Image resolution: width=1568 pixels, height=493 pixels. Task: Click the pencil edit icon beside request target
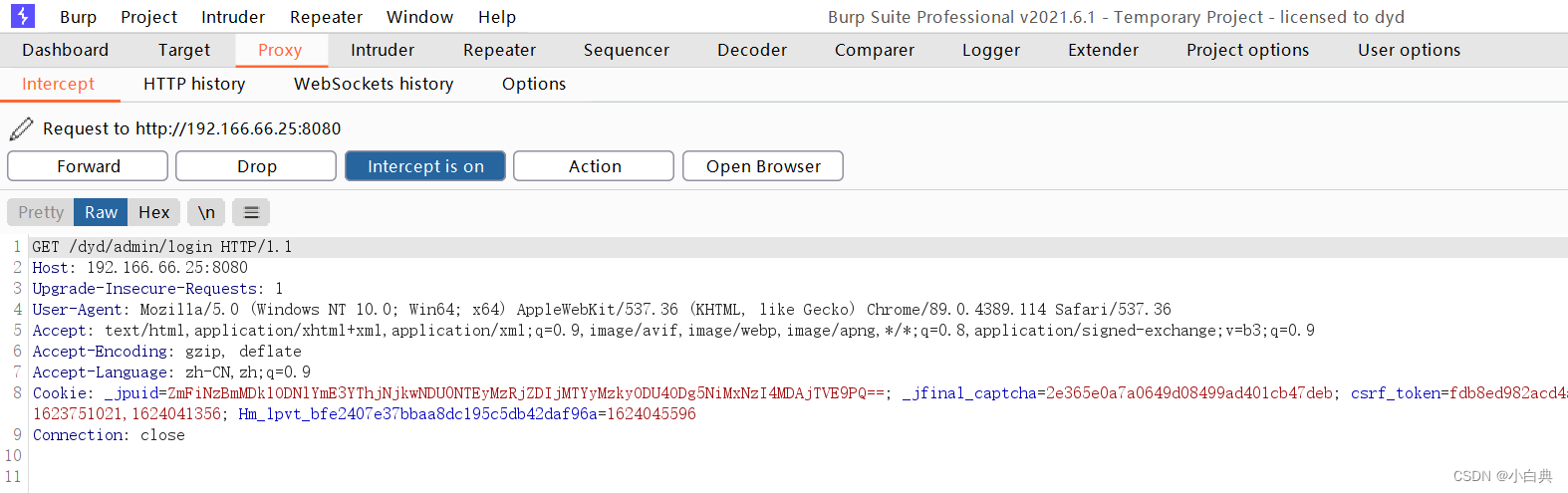[21, 128]
